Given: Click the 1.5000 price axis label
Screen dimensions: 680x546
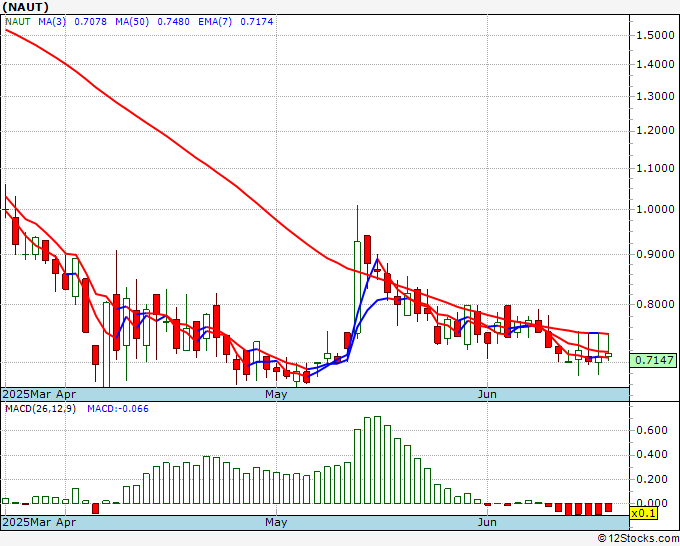Looking at the screenshot, I should (655, 35).
